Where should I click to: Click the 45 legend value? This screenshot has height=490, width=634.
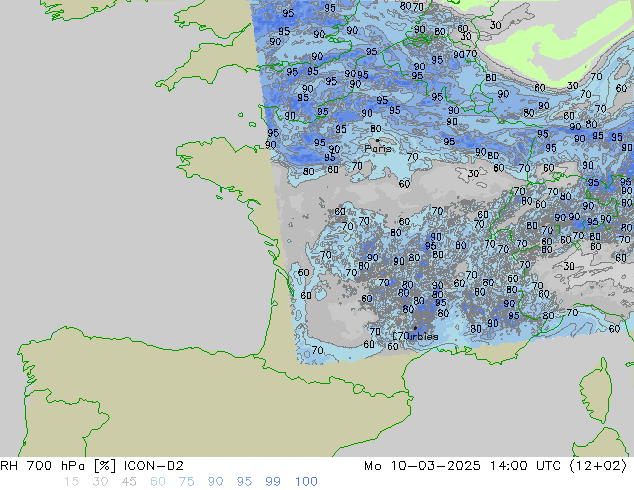[x=131, y=482]
